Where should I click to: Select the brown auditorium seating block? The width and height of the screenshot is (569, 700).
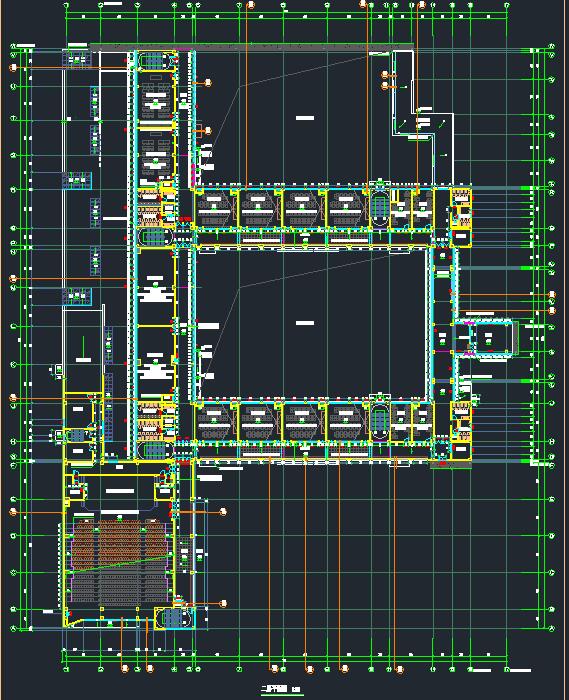(118, 545)
